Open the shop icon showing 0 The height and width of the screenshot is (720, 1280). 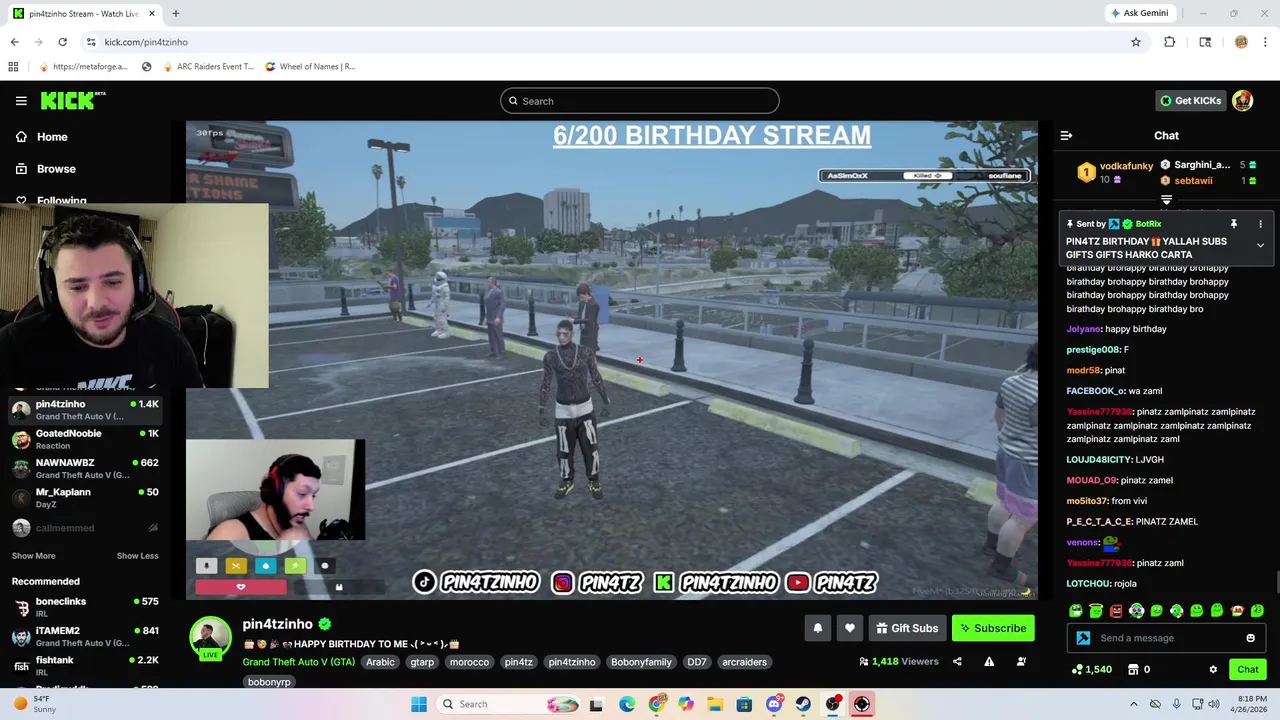click(1138, 669)
